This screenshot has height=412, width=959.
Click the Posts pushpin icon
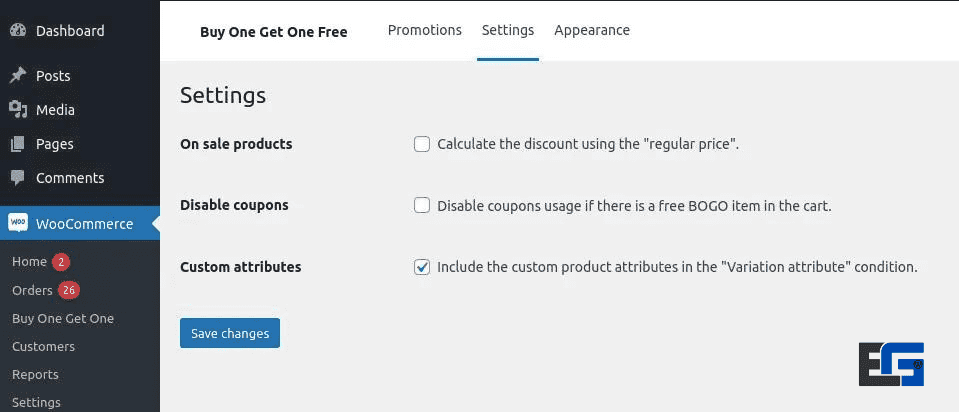tap(18, 76)
